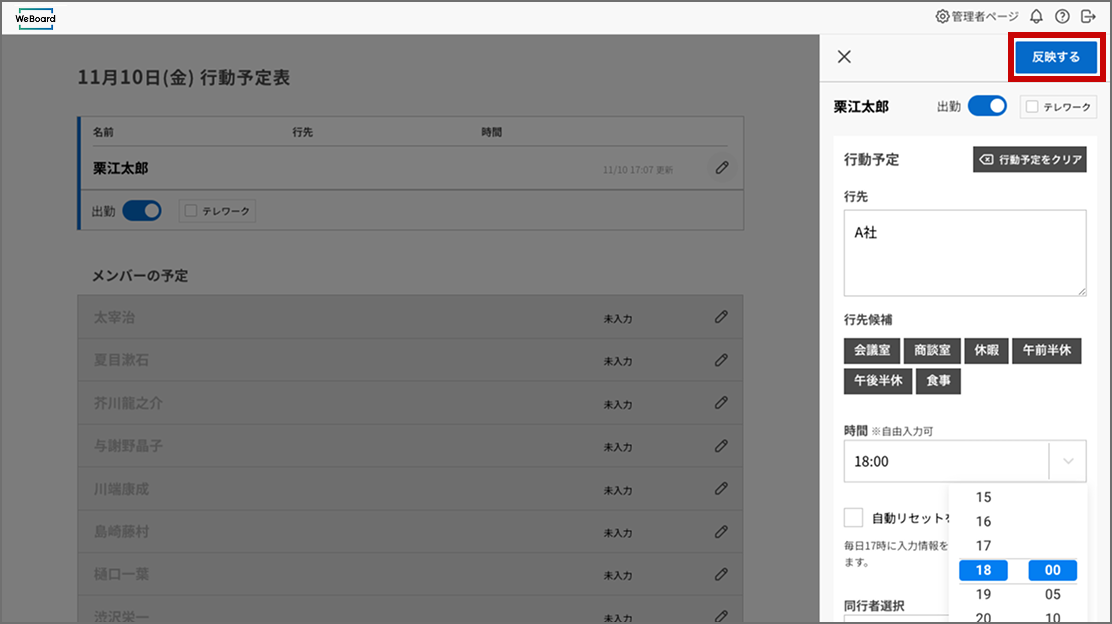Screen dimensions: 1112x624
Task: Select 商談室 from the destination candidates
Action: pos(932,350)
